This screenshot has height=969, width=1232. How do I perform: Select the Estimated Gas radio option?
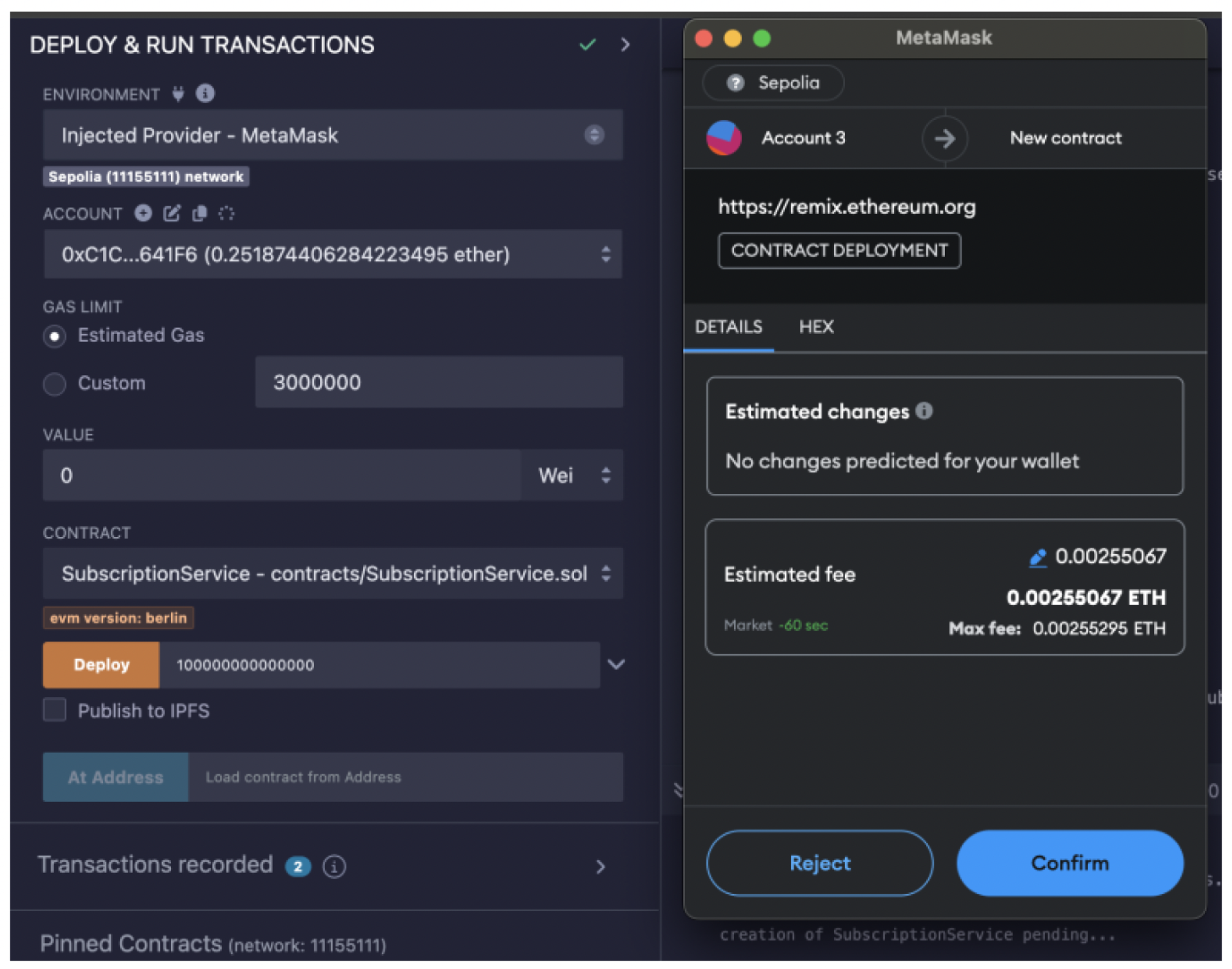55,336
